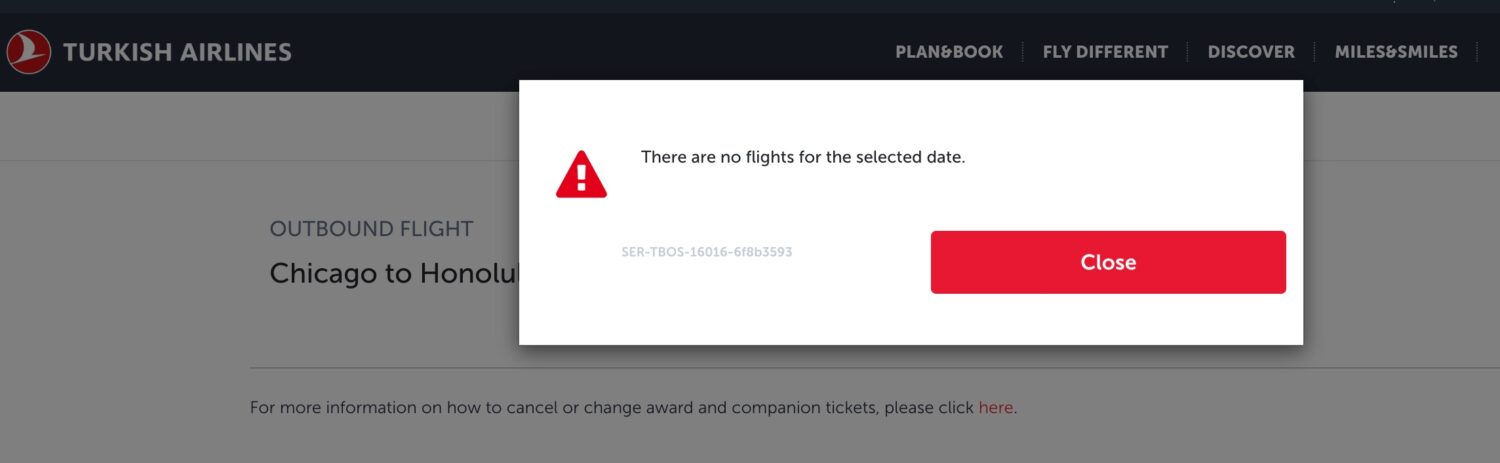Open the PLAN&BOOK menu
The height and width of the screenshot is (463, 1500).
tap(948, 52)
